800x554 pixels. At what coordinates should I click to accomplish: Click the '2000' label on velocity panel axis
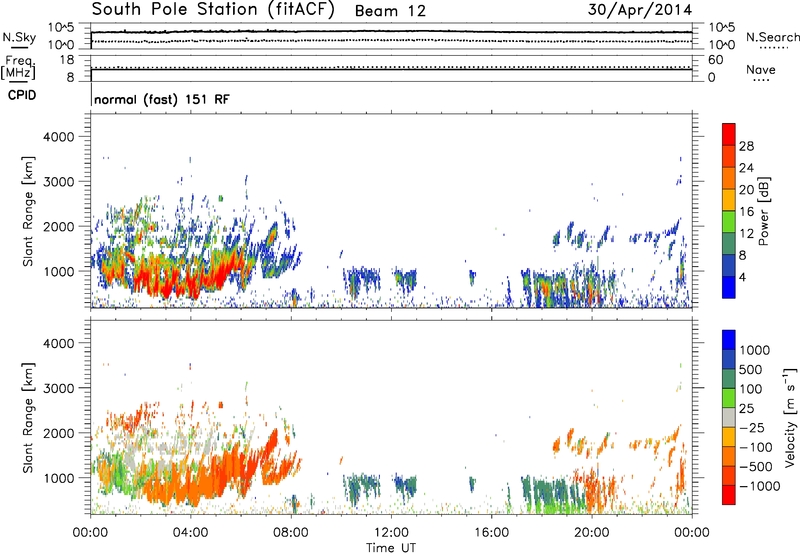[x=58, y=433]
